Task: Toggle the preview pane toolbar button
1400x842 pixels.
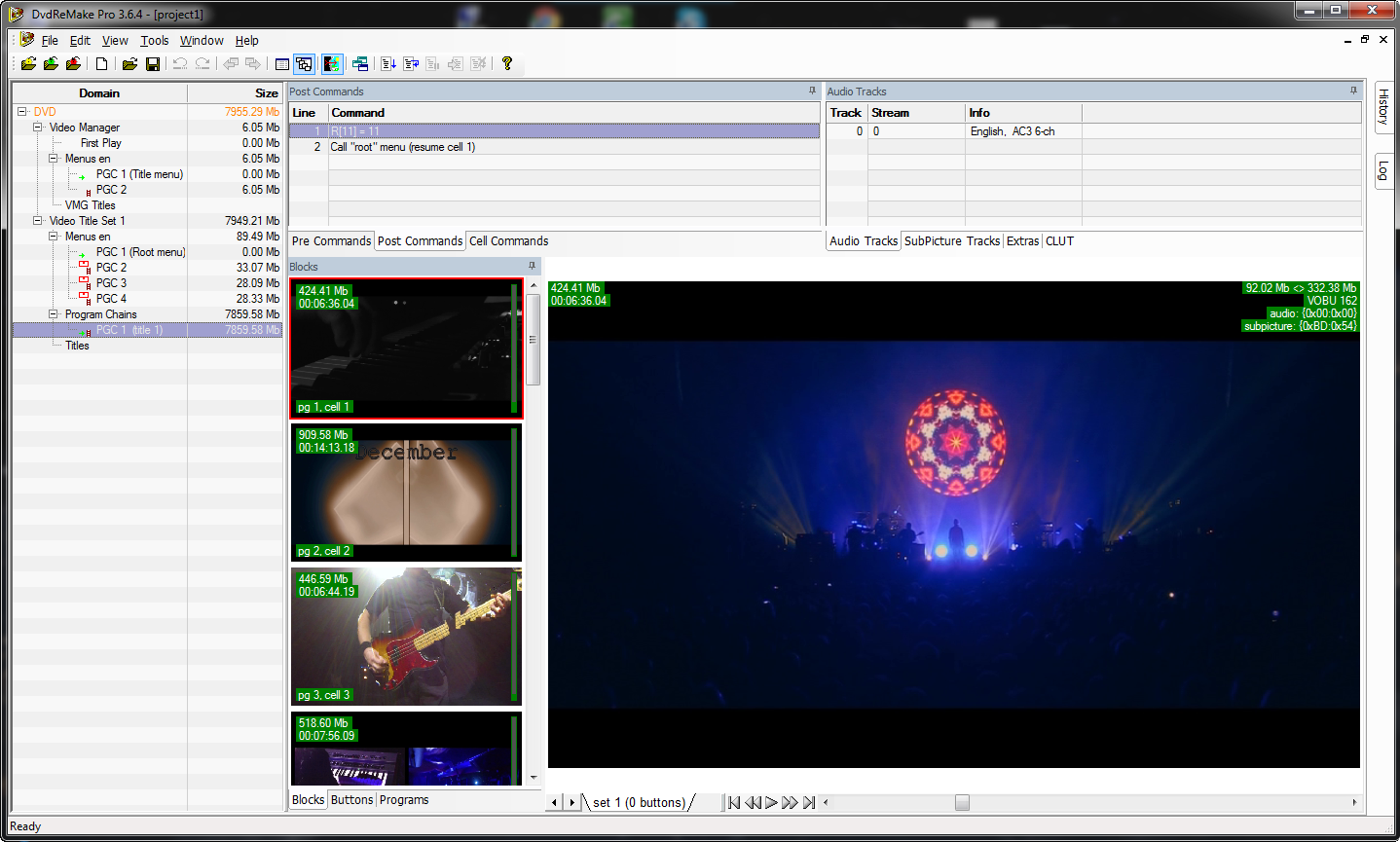Action: click(x=332, y=63)
